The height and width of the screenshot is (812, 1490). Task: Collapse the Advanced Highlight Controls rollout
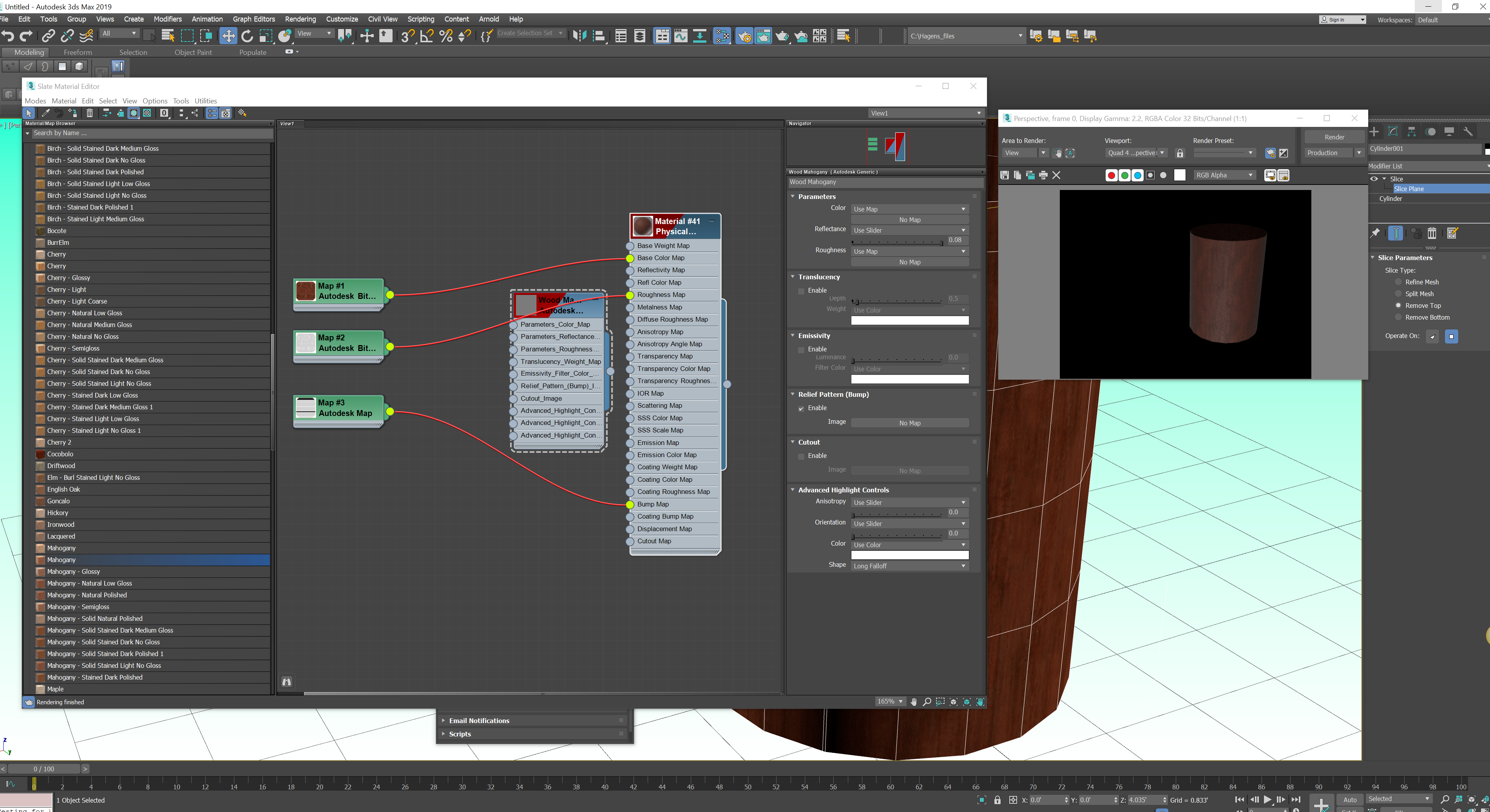[793, 490]
